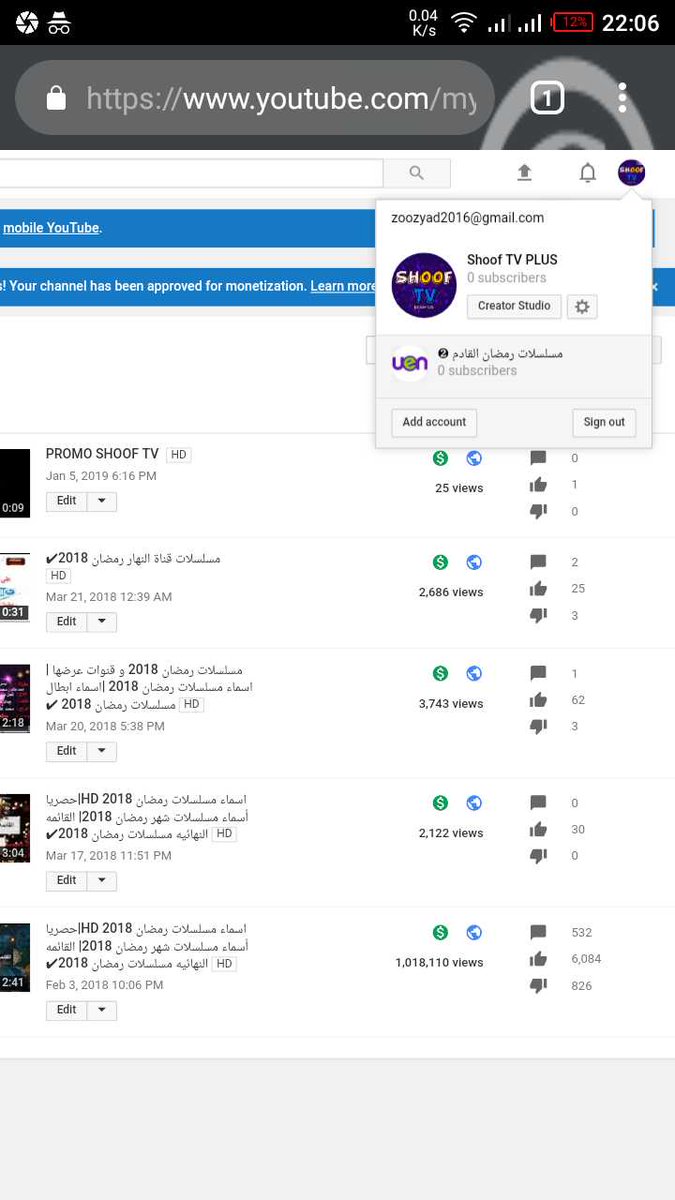Expand Edit dropdown arrow for PROMO SHOOF TV
The image size is (675, 1200).
click(102, 501)
